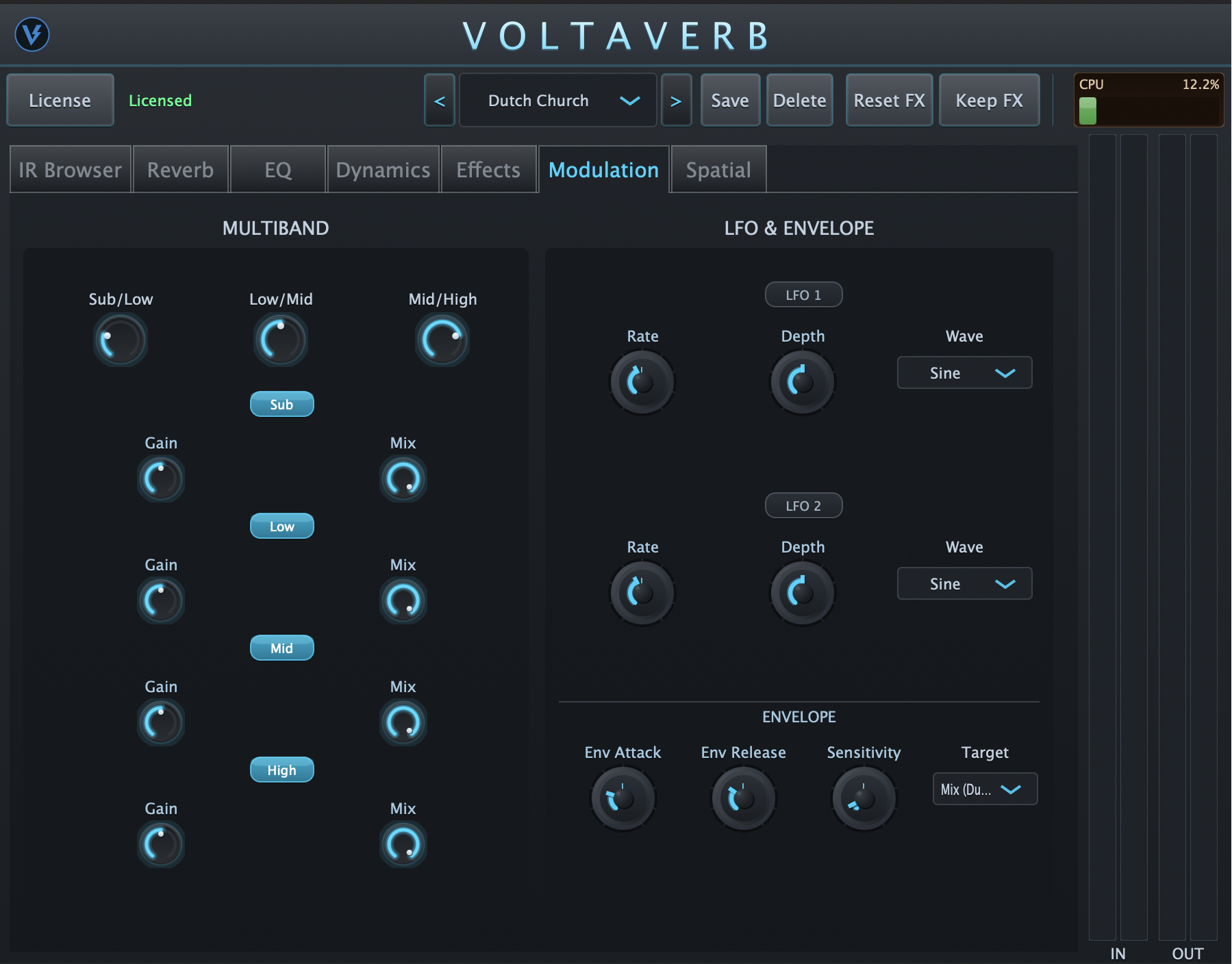Enable the High band

click(281, 770)
